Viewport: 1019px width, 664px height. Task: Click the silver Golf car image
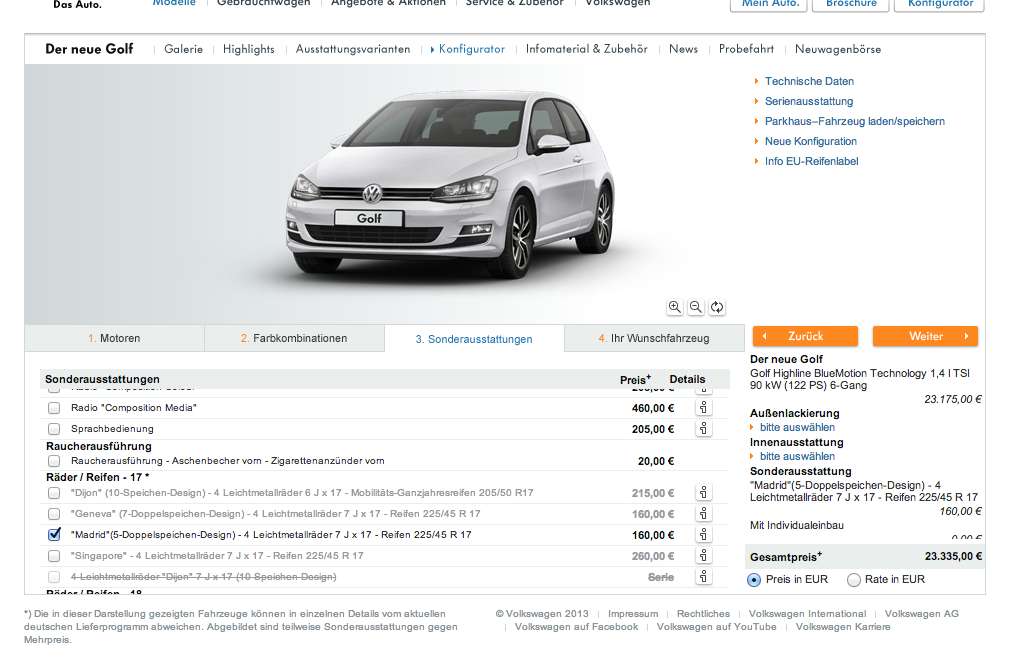451,185
